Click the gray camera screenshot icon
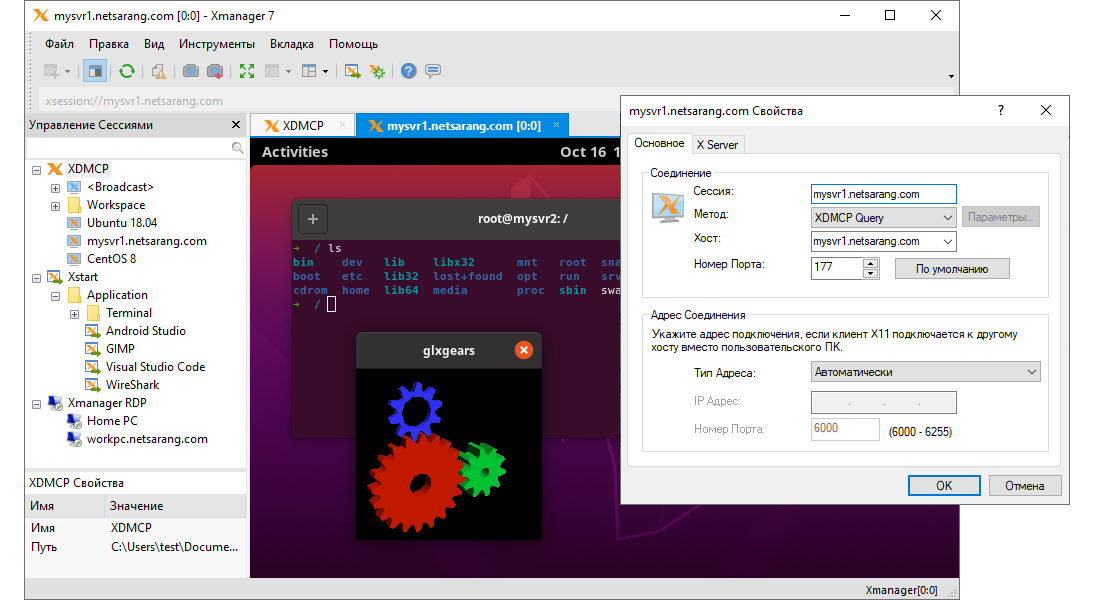The width and height of the screenshot is (1100, 600). coord(191,71)
